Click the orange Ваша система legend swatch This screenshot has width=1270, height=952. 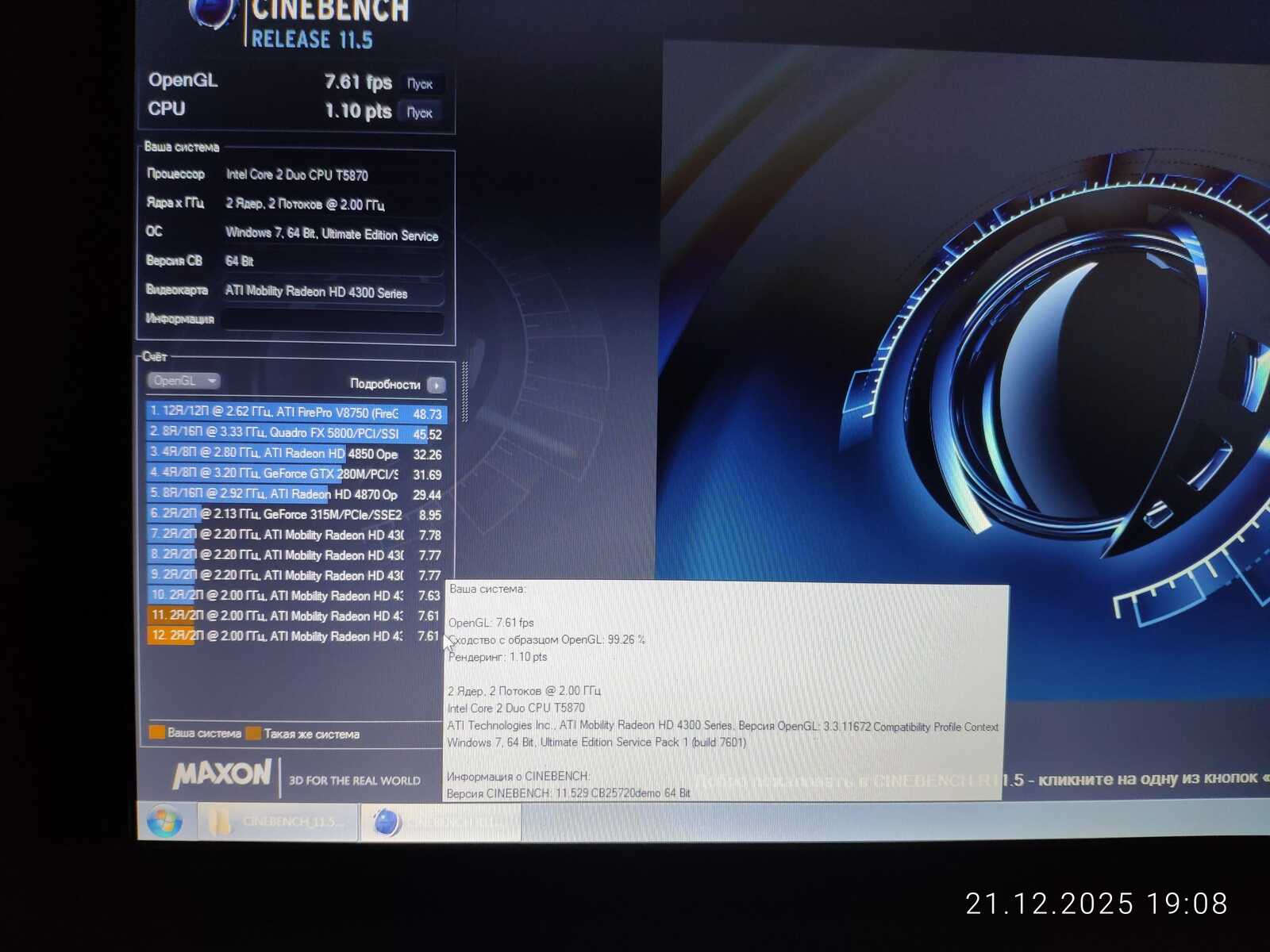pyautogui.click(x=157, y=733)
